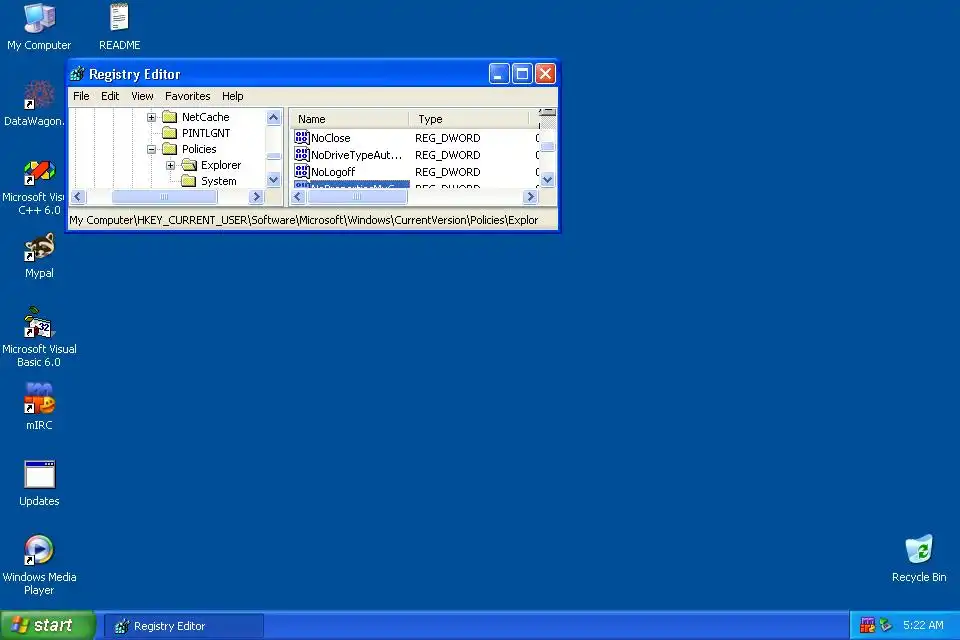Click the values pane scroll left arrow
Image resolution: width=960 pixels, height=640 pixels.
(x=298, y=197)
